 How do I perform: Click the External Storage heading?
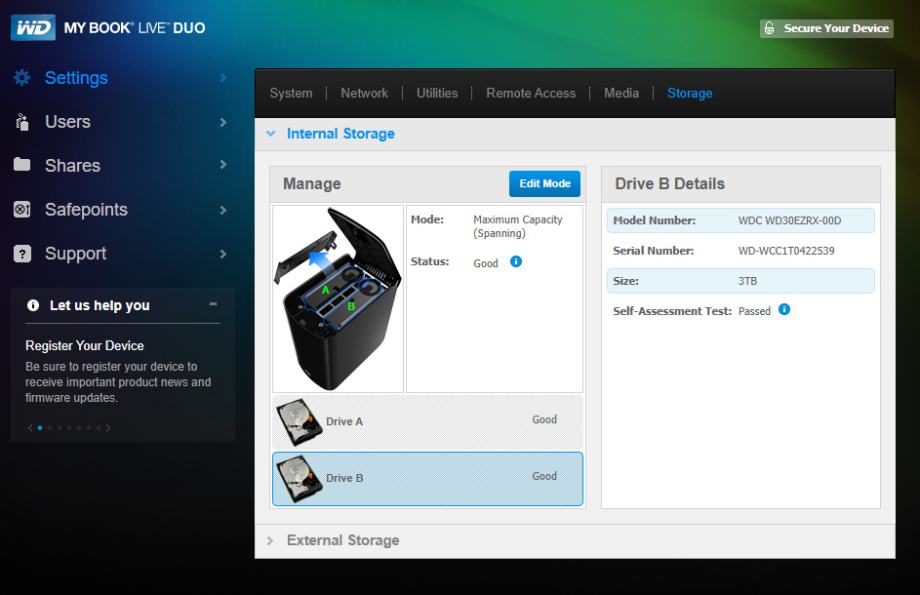[x=343, y=540]
